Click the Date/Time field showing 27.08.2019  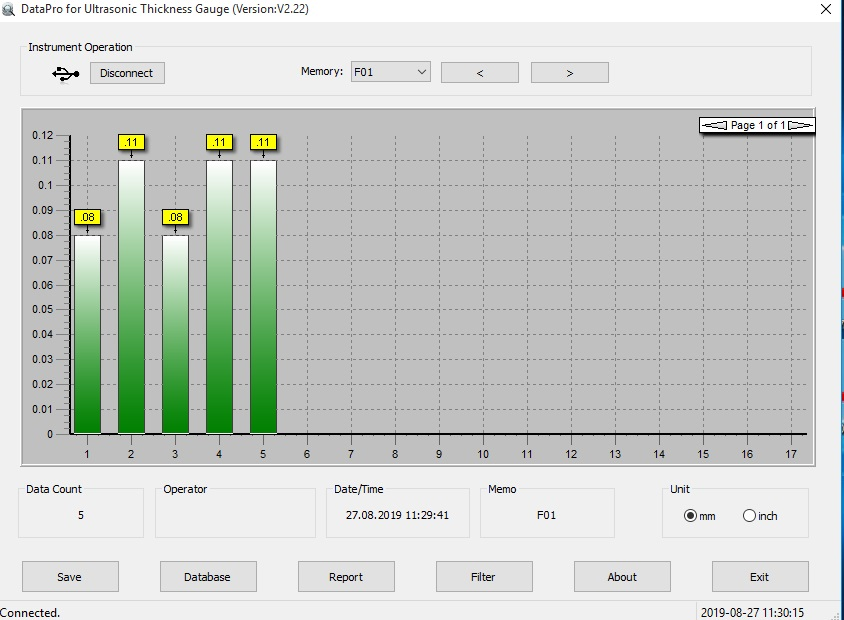tap(397, 513)
